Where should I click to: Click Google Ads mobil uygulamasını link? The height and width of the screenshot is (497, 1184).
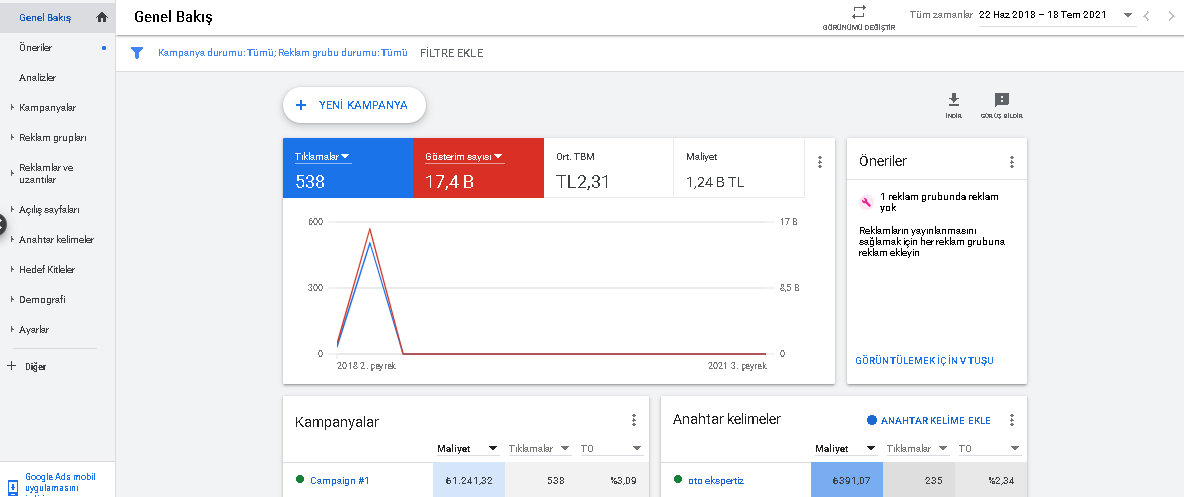pos(60,483)
